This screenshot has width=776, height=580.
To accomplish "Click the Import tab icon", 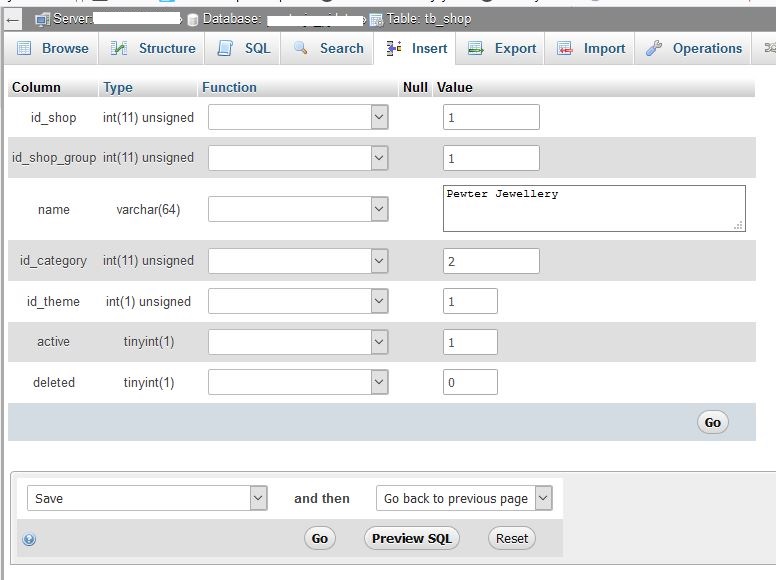I will [565, 48].
